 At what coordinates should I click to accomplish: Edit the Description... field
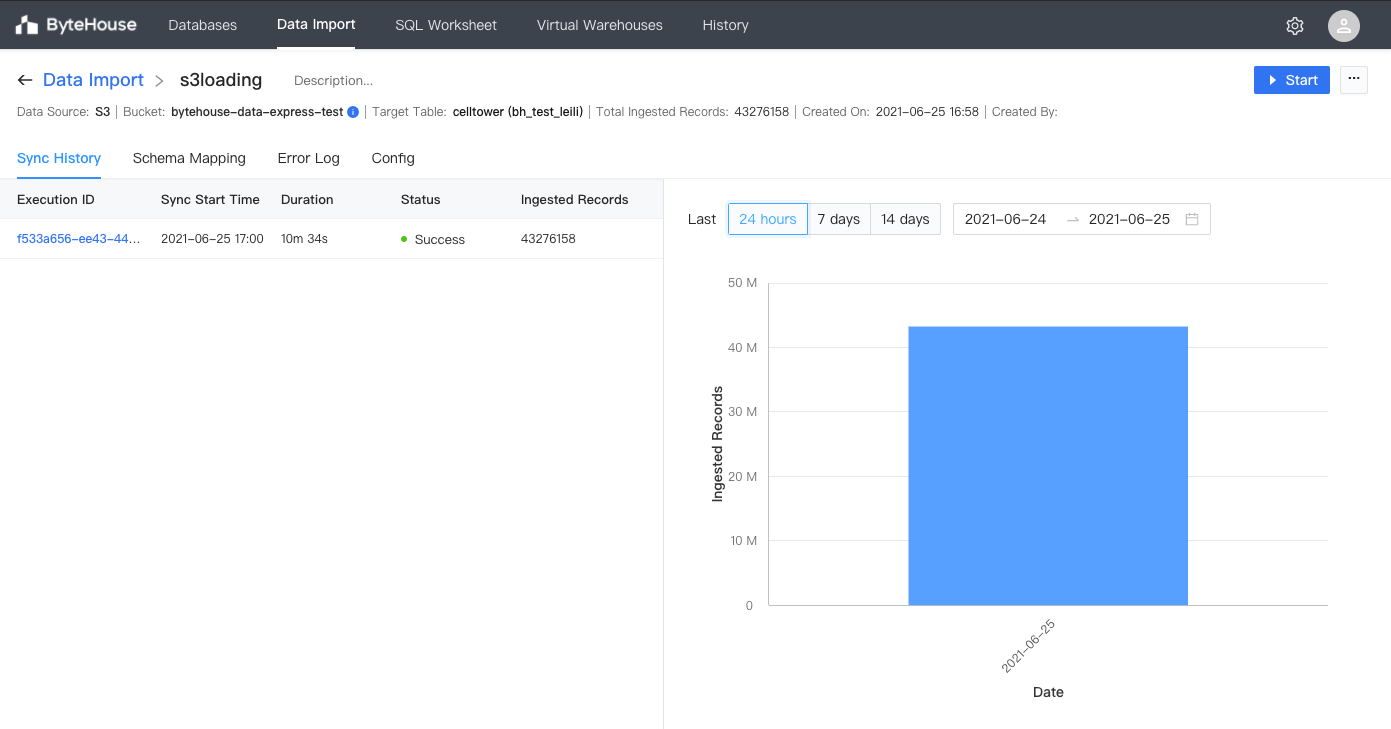tap(333, 80)
